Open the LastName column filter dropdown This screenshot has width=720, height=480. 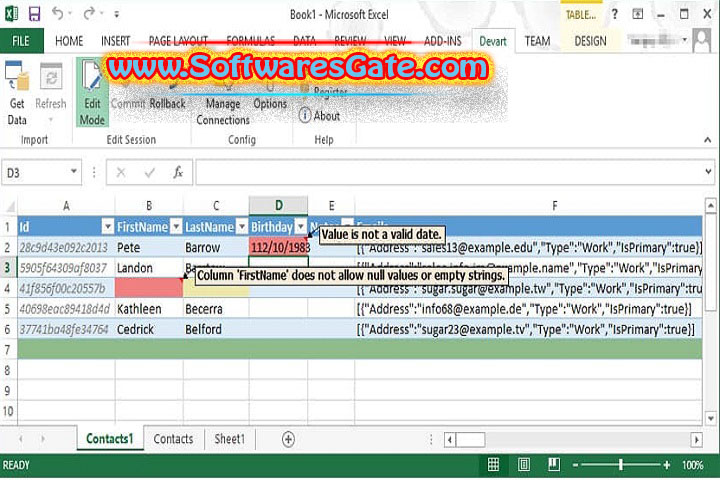tap(242, 226)
